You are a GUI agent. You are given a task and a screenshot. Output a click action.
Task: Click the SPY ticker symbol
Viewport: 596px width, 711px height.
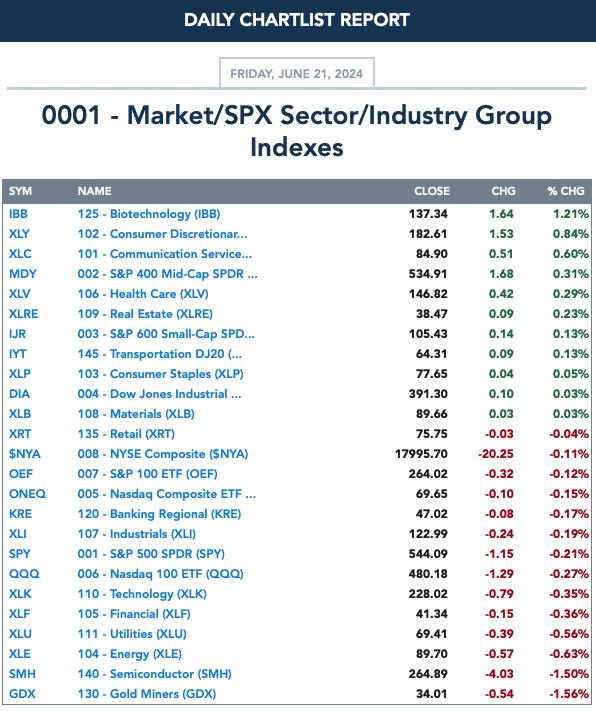[20, 554]
